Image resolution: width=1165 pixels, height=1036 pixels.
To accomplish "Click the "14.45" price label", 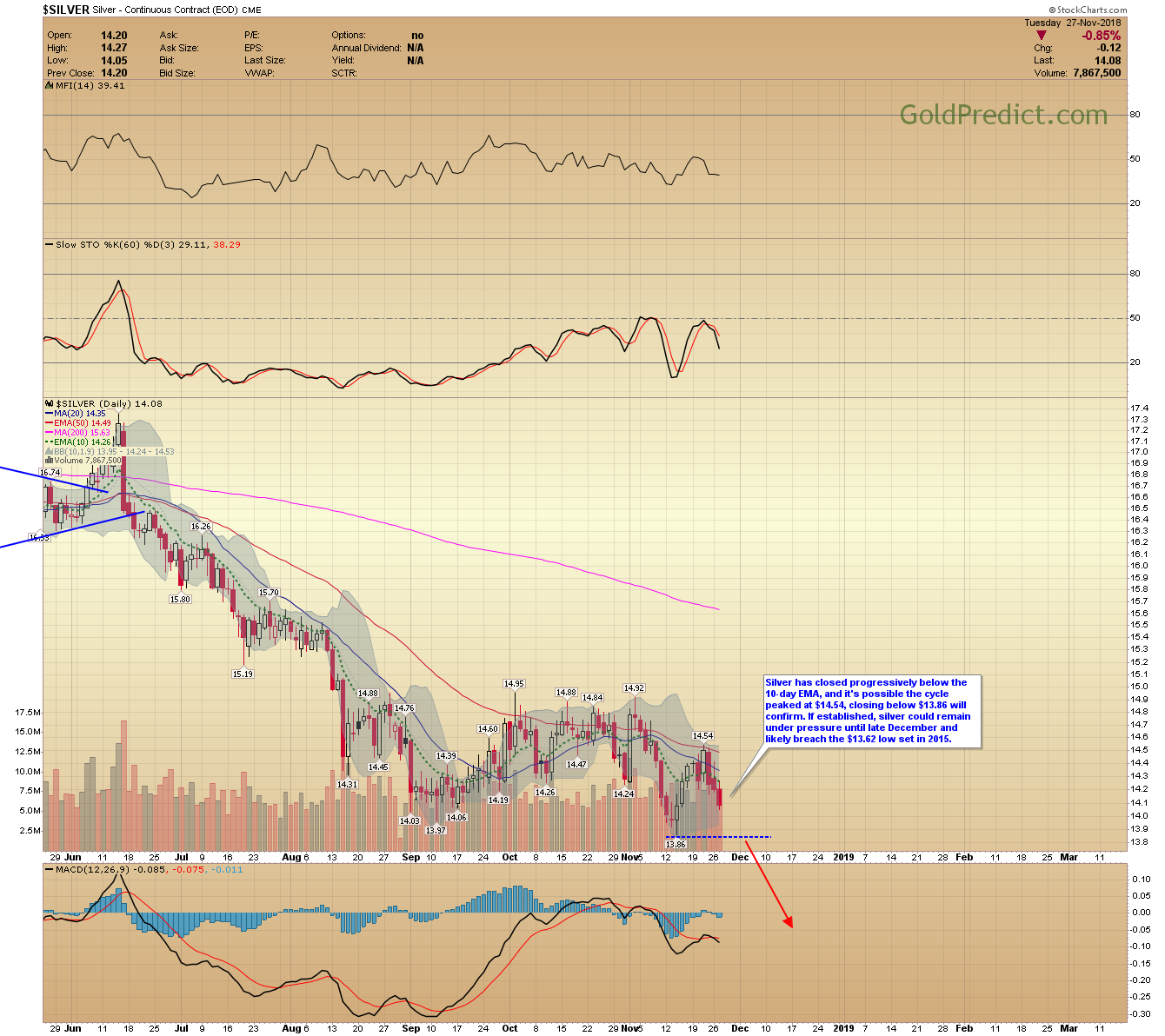I will coord(378,767).
